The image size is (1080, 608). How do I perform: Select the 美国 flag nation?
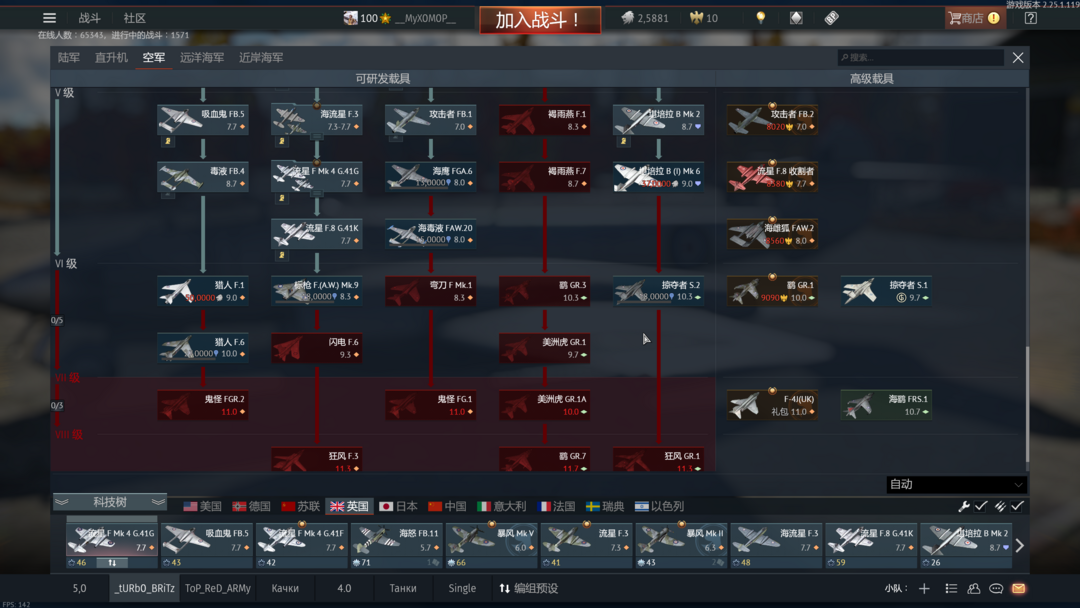[202, 506]
